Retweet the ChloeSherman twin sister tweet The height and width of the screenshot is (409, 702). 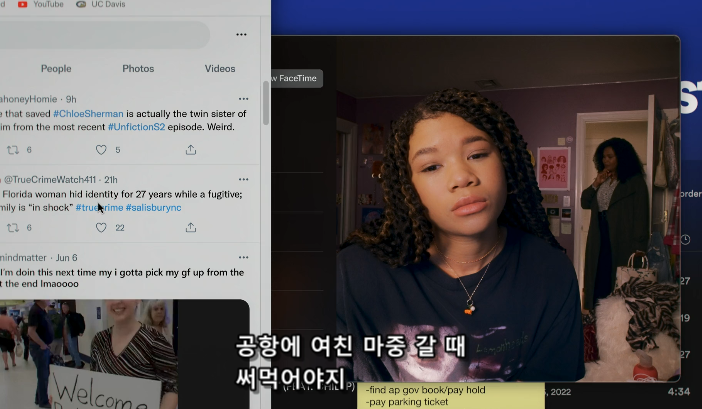pos(13,150)
